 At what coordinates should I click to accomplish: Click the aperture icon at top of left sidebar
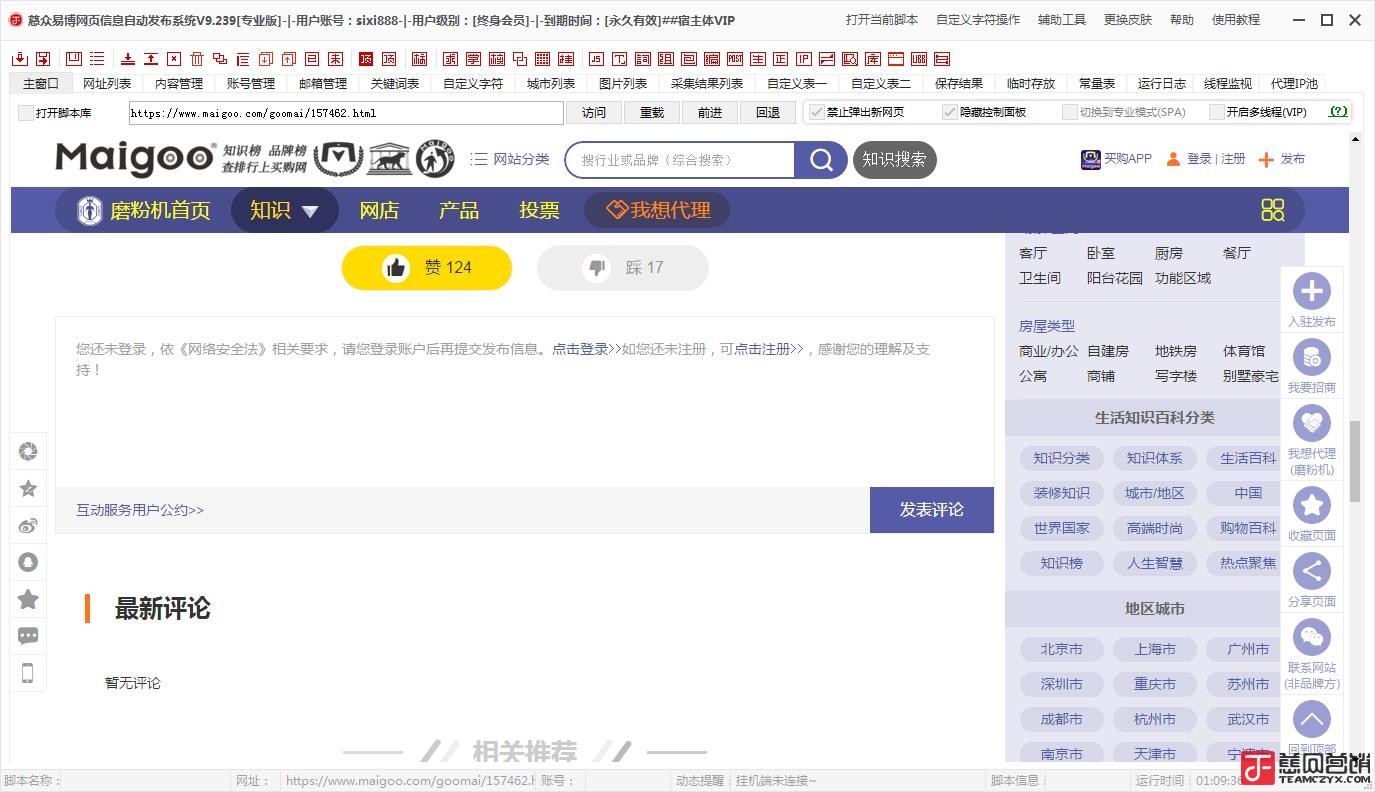28,451
